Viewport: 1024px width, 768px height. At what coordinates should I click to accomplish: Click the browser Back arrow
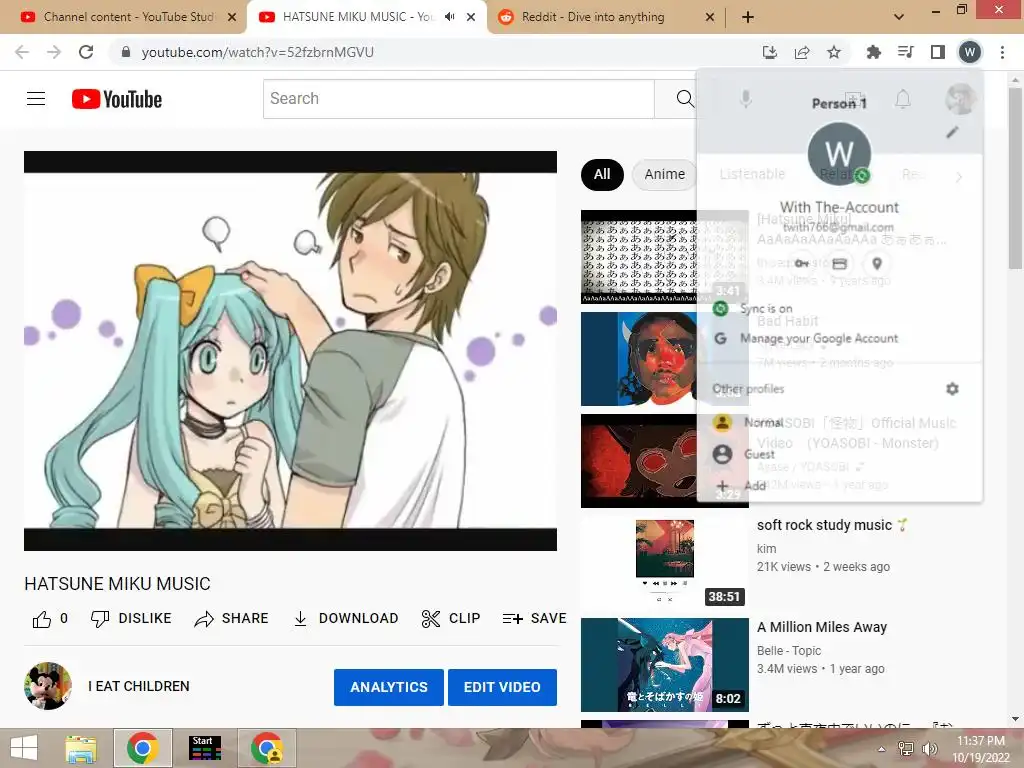pyautogui.click(x=22, y=52)
